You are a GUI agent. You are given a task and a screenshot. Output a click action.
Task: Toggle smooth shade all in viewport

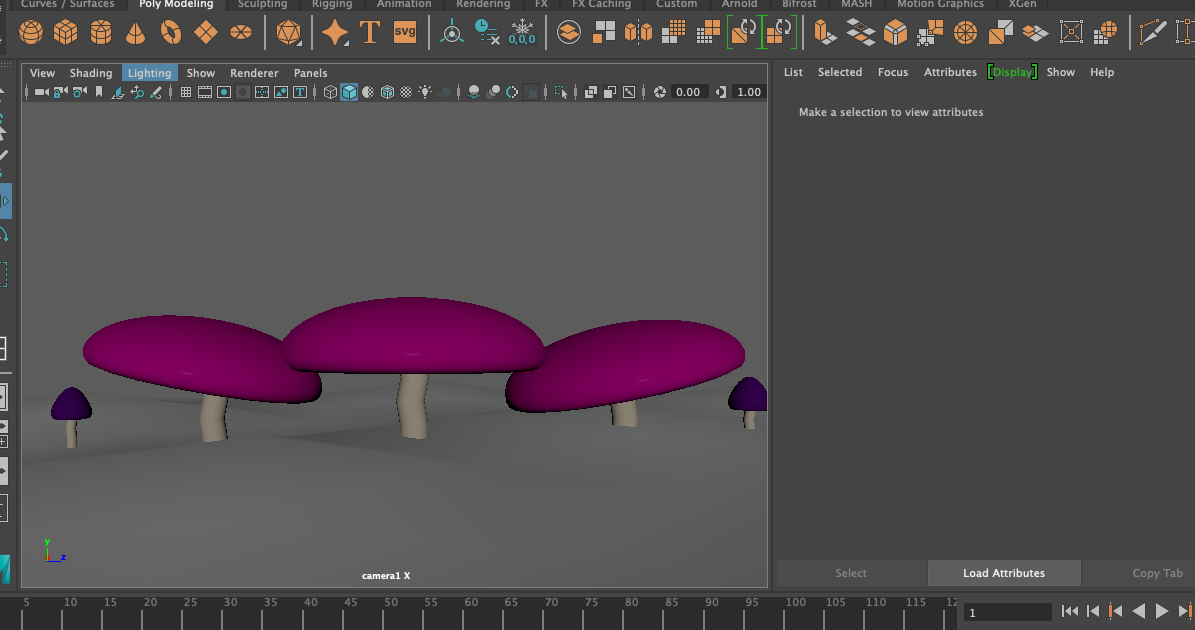click(349, 92)
